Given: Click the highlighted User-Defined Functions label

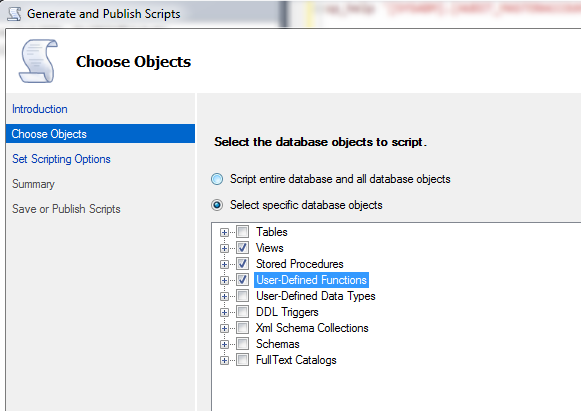Looking at the screenshot, I should click(311, 280).
